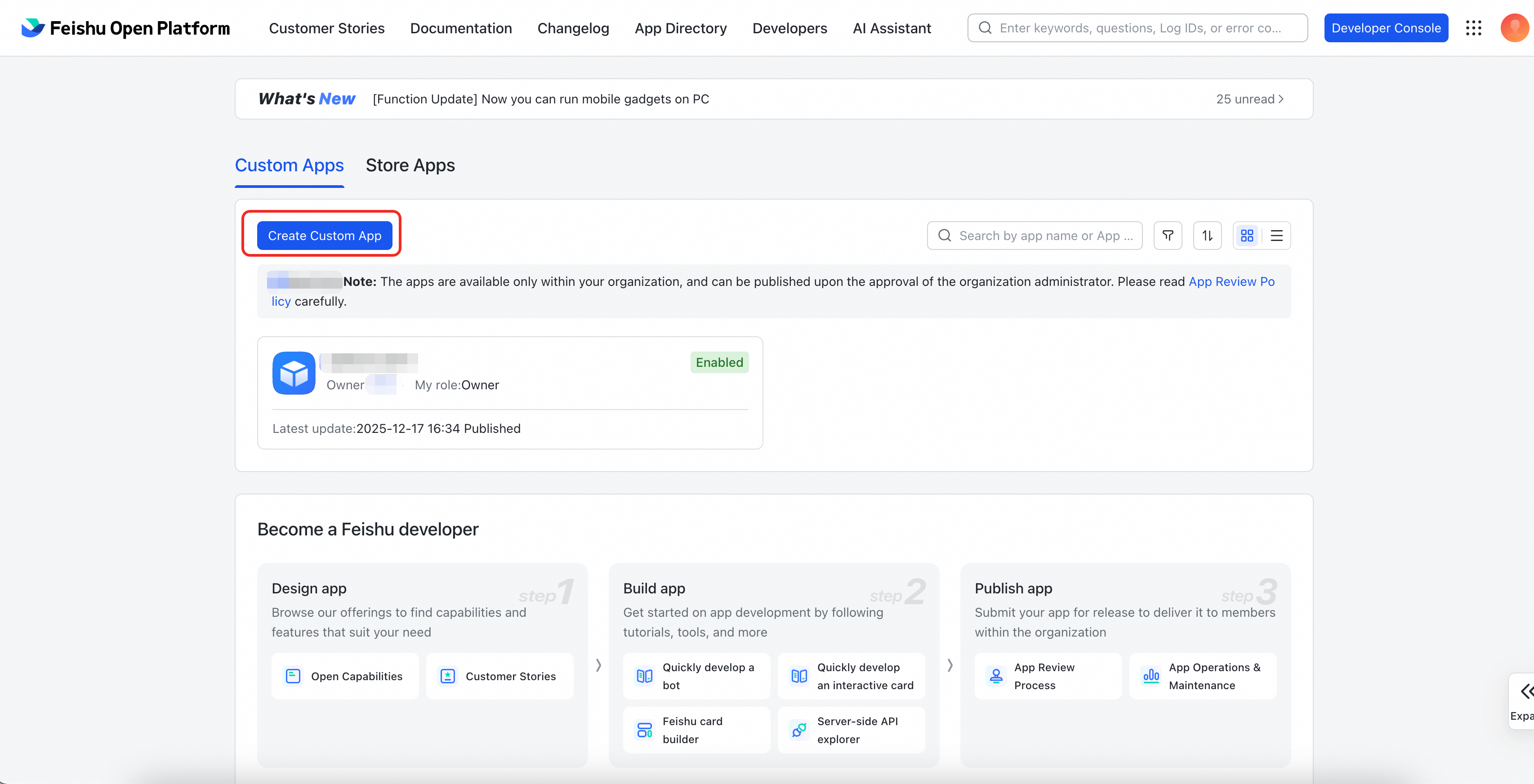This screenshot has height=784, width=1534.
Task: Click the sort order arrows icon
Action: pos(1207,236)
